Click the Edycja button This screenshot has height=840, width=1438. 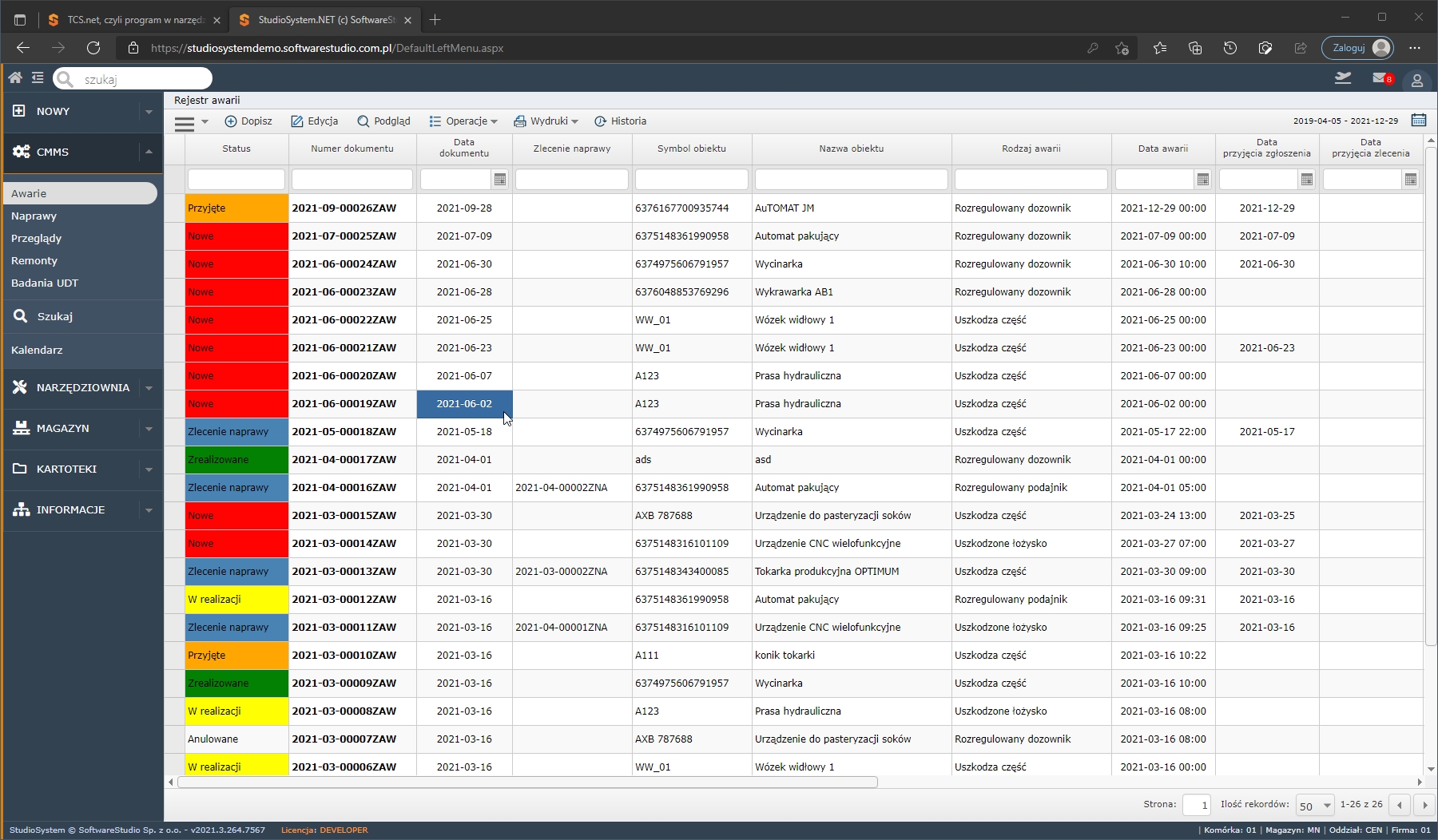point(314,121)
